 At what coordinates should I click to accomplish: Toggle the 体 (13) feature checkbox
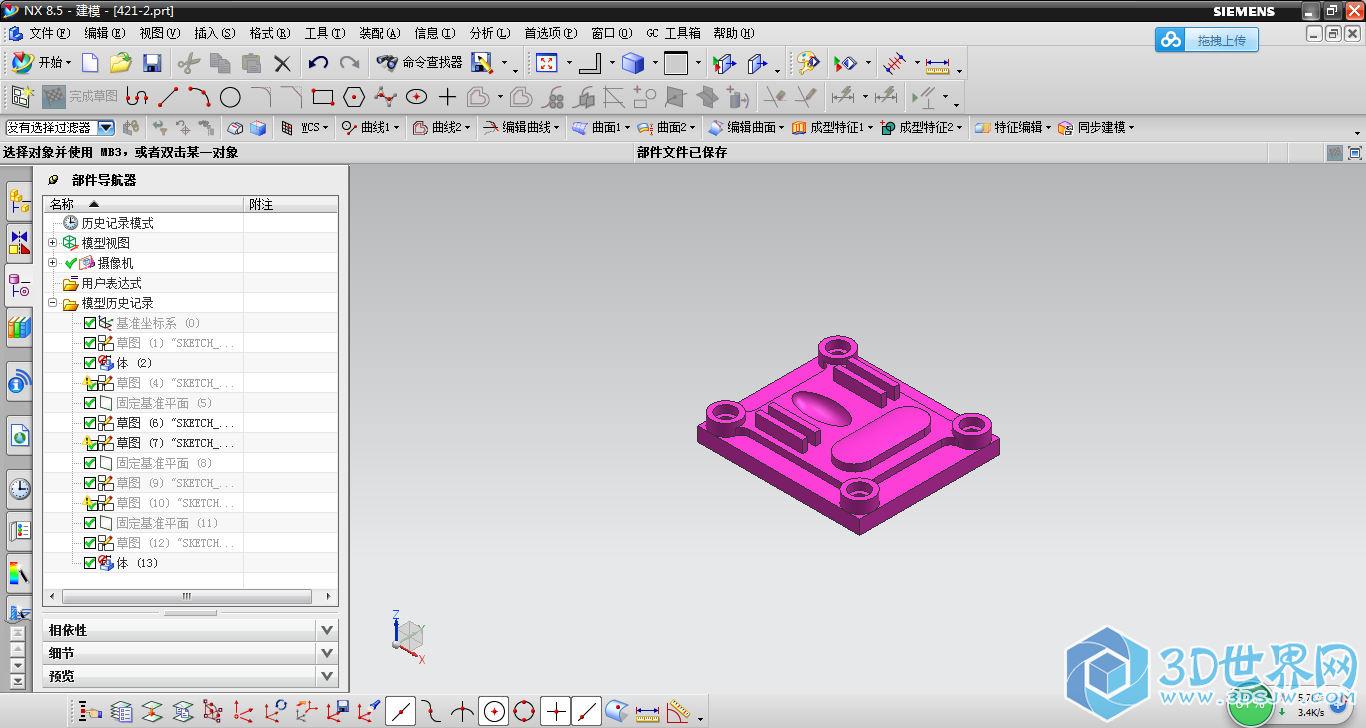pos(90,563)
